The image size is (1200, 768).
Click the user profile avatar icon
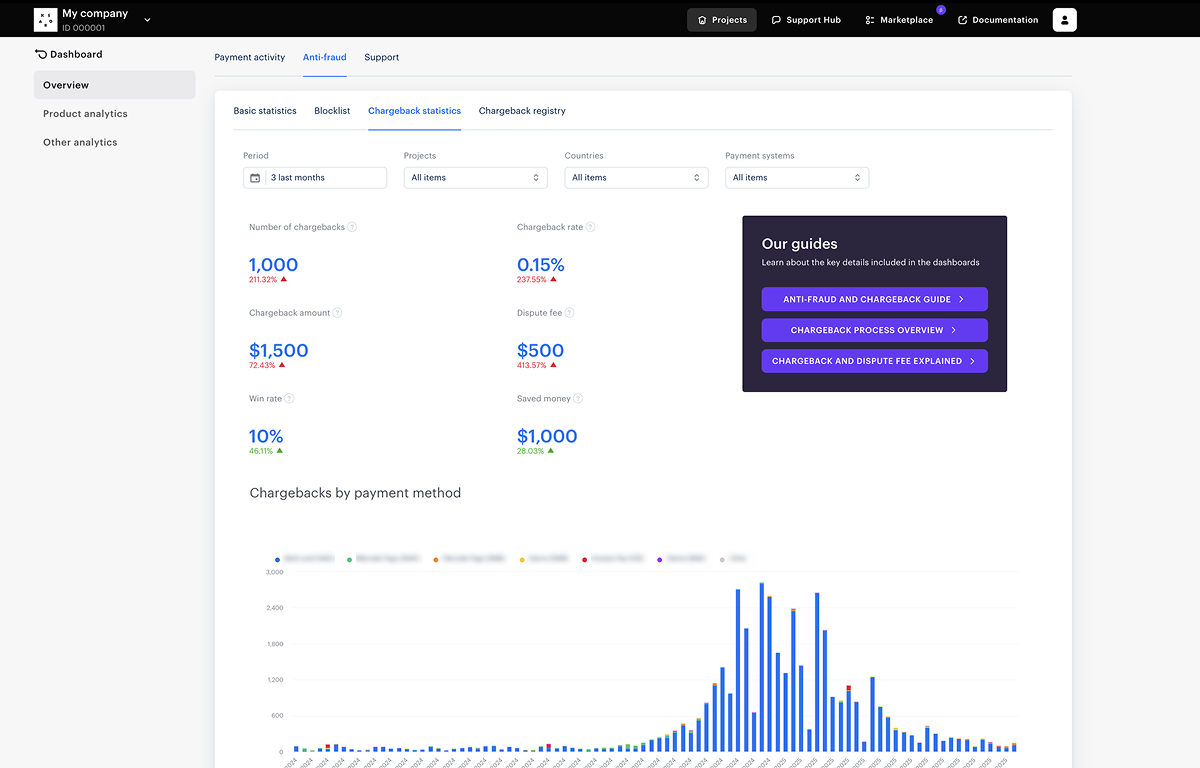click(x=1064, y=20)
